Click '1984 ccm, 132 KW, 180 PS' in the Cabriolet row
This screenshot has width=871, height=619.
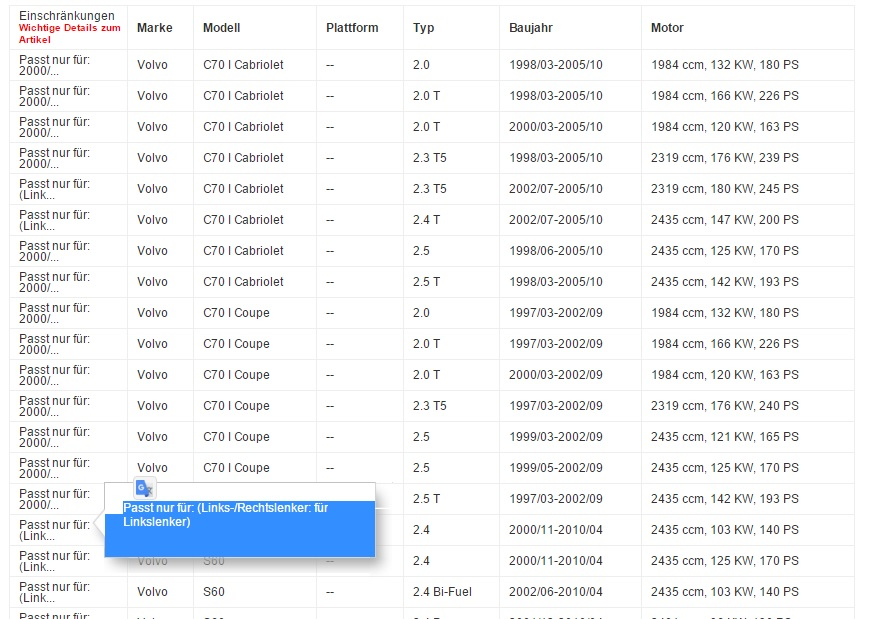coord(724,65)
